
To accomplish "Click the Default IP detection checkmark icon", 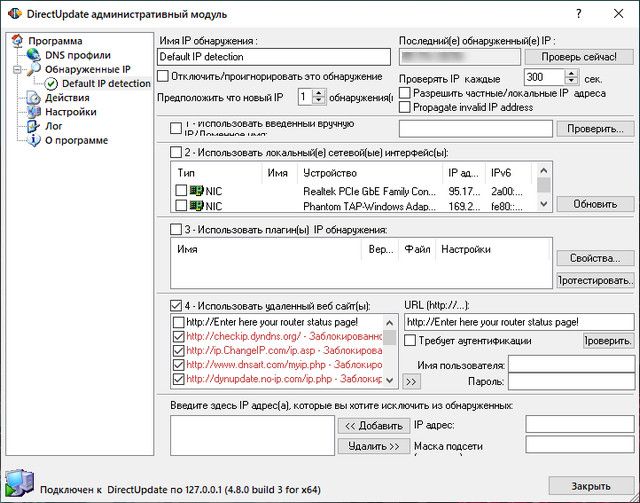I will coord(51,83).
